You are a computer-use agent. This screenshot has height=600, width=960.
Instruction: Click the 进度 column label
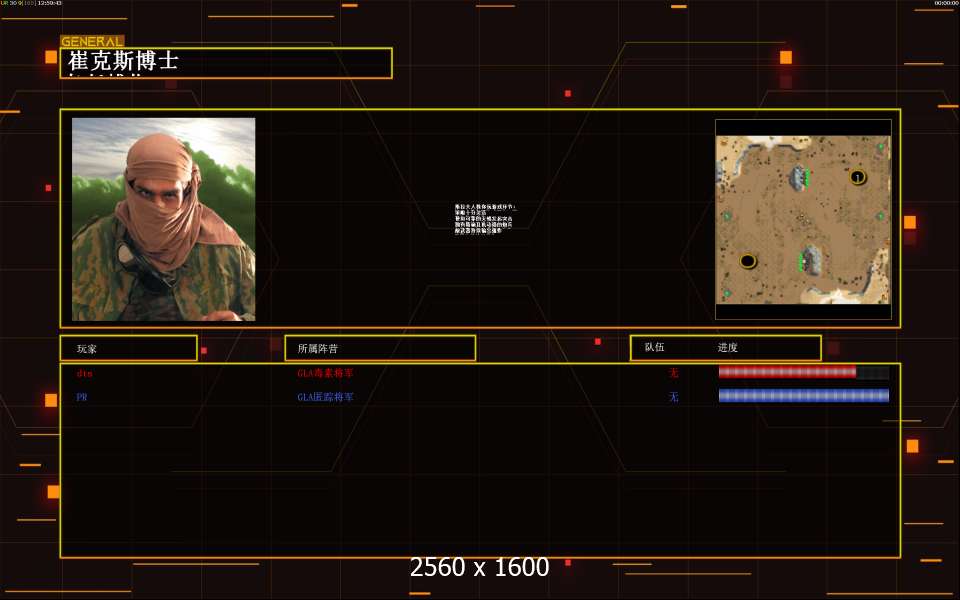[727, 348]
